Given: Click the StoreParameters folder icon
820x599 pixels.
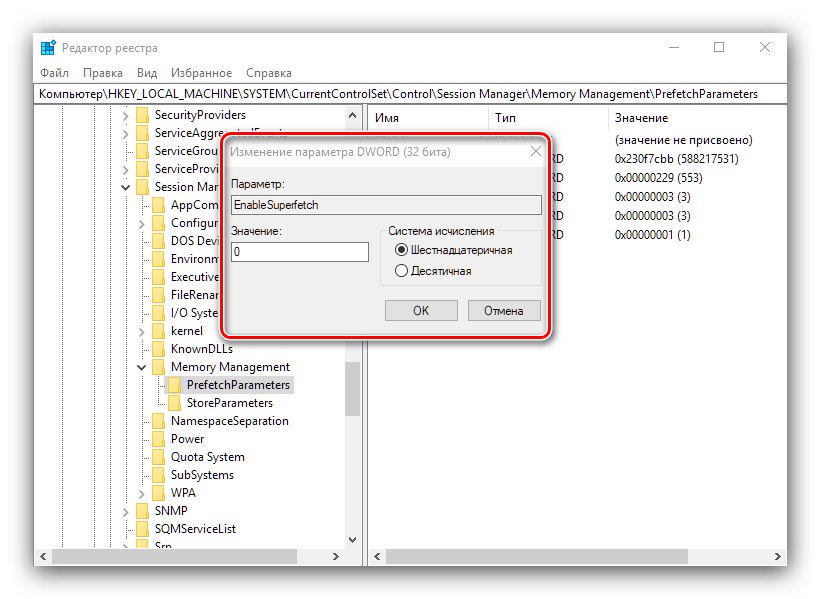Looking at the screenshot, I should pyautogui.click(x=175, y=403).
